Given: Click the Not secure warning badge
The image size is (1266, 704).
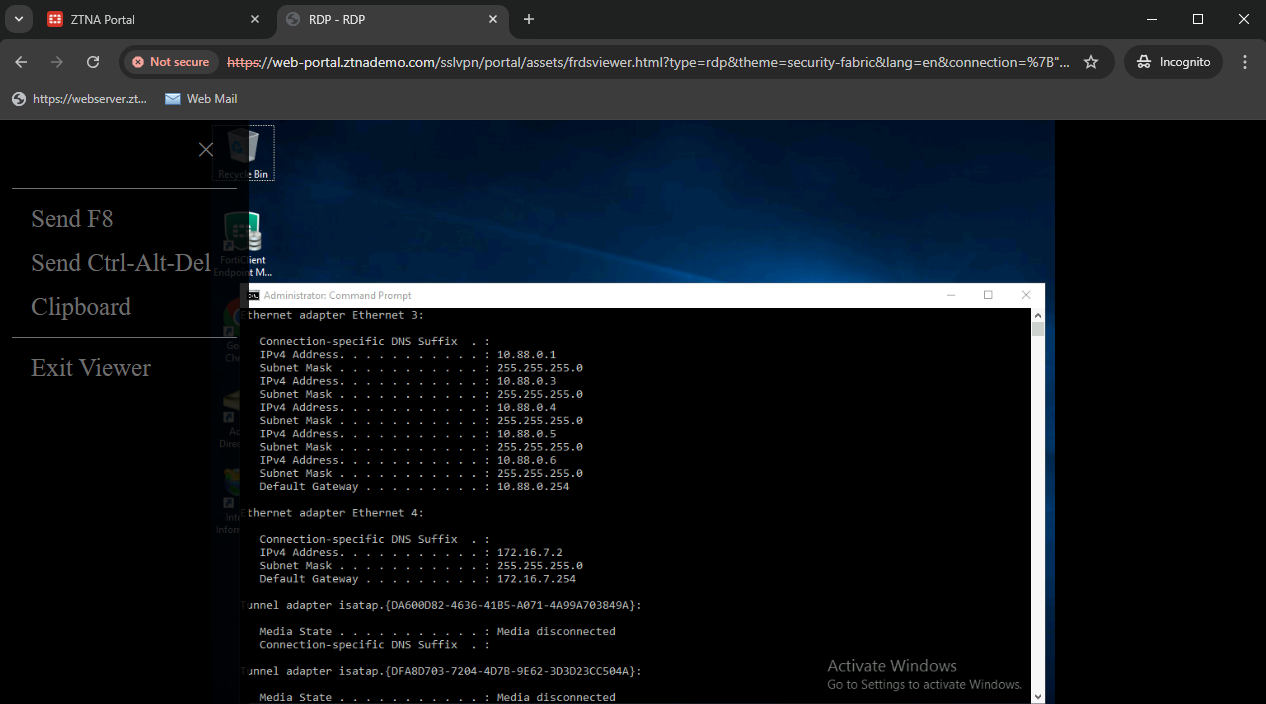Looking at the screenshot, I should click(x=171, y=62).
